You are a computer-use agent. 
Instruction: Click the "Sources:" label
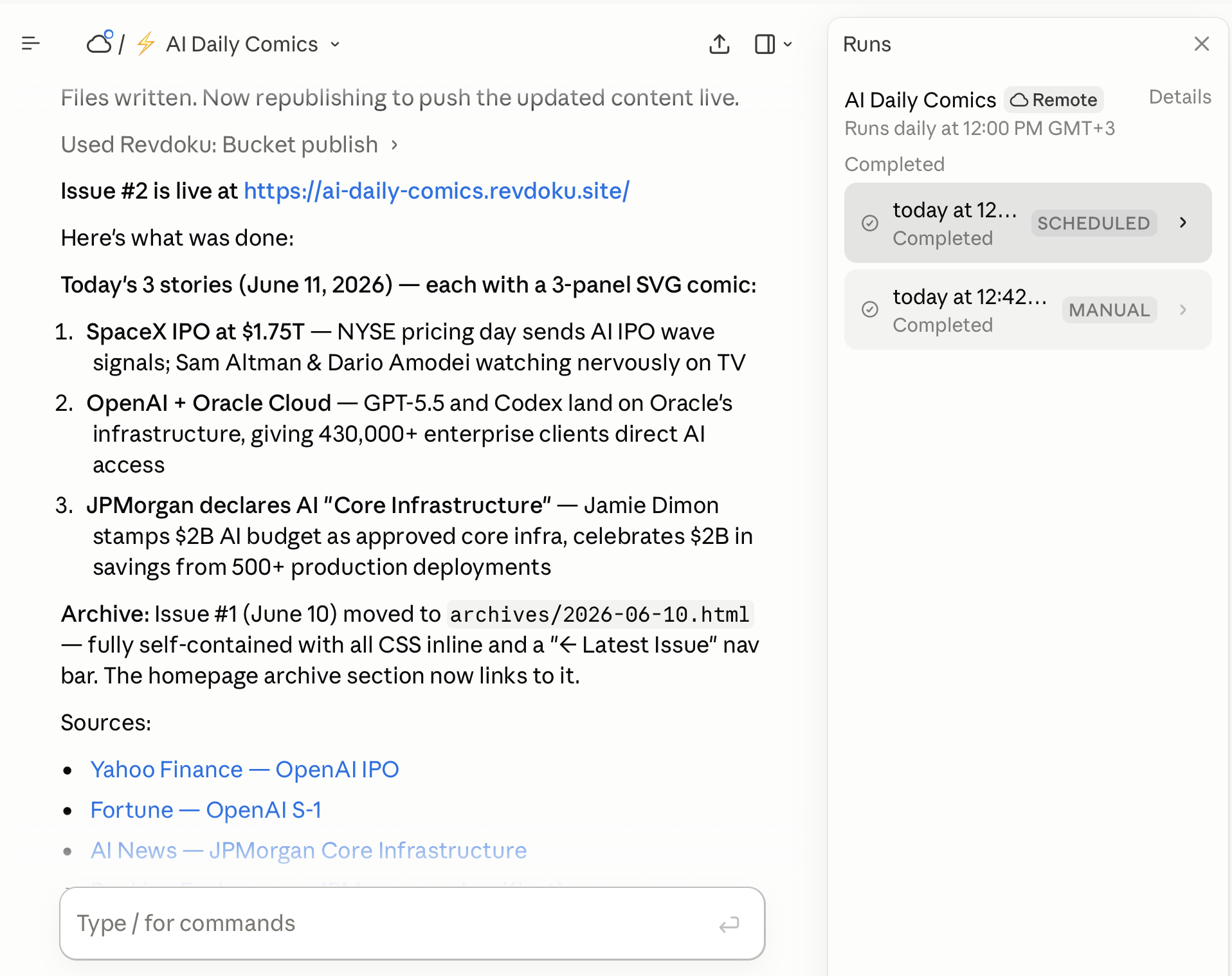pyautogui.click(x=106, y=723)
